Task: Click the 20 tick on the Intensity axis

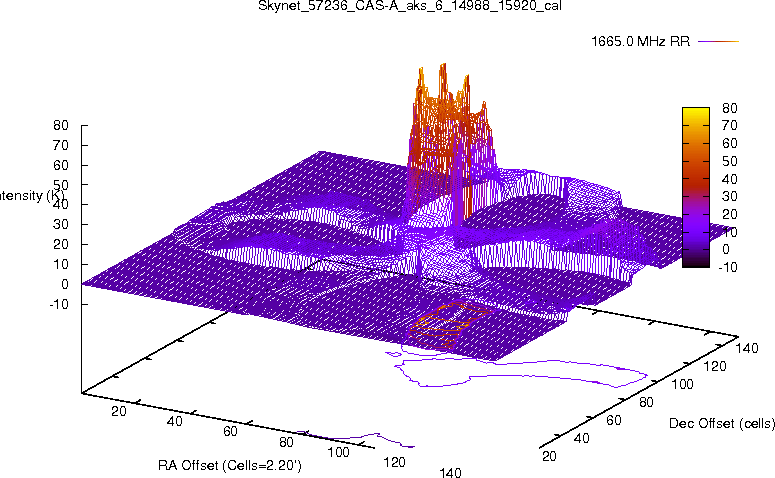Action: tap(61, 244)
